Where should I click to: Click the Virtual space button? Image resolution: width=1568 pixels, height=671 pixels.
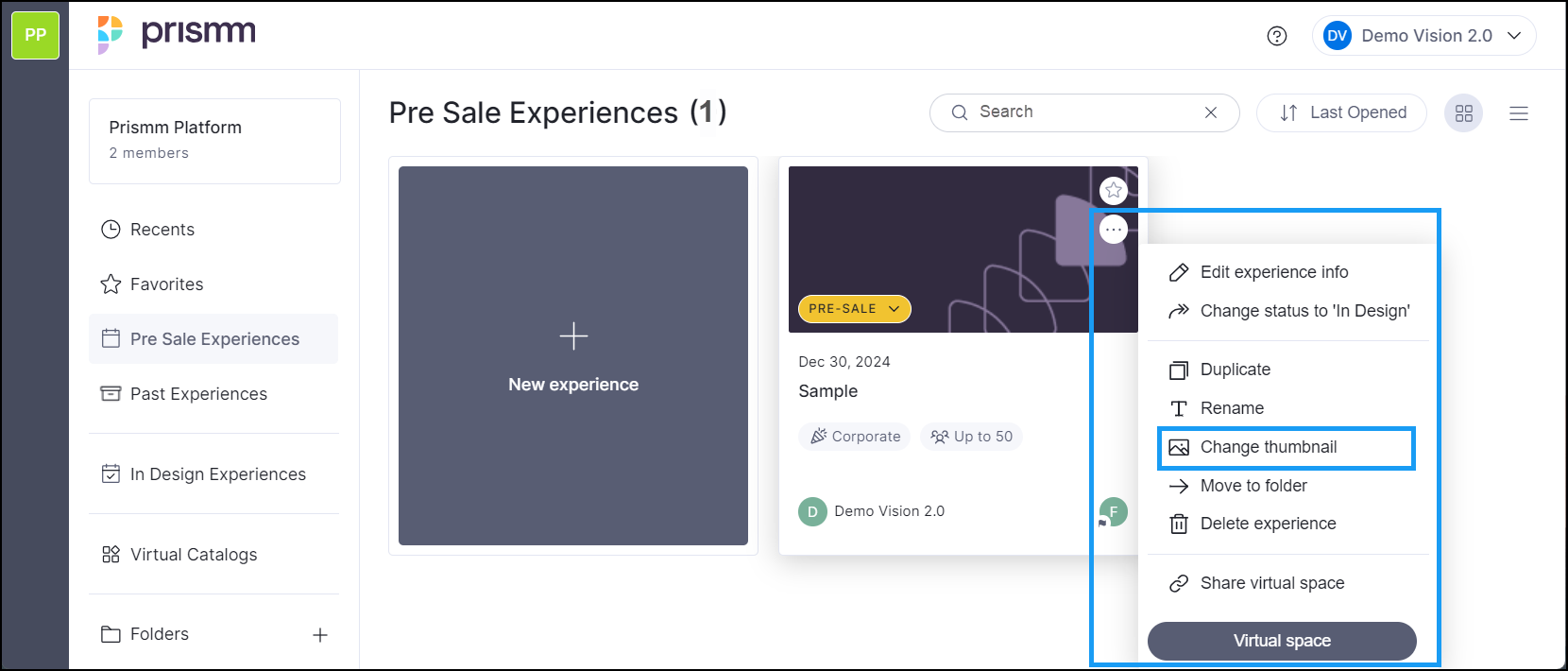1282,641
